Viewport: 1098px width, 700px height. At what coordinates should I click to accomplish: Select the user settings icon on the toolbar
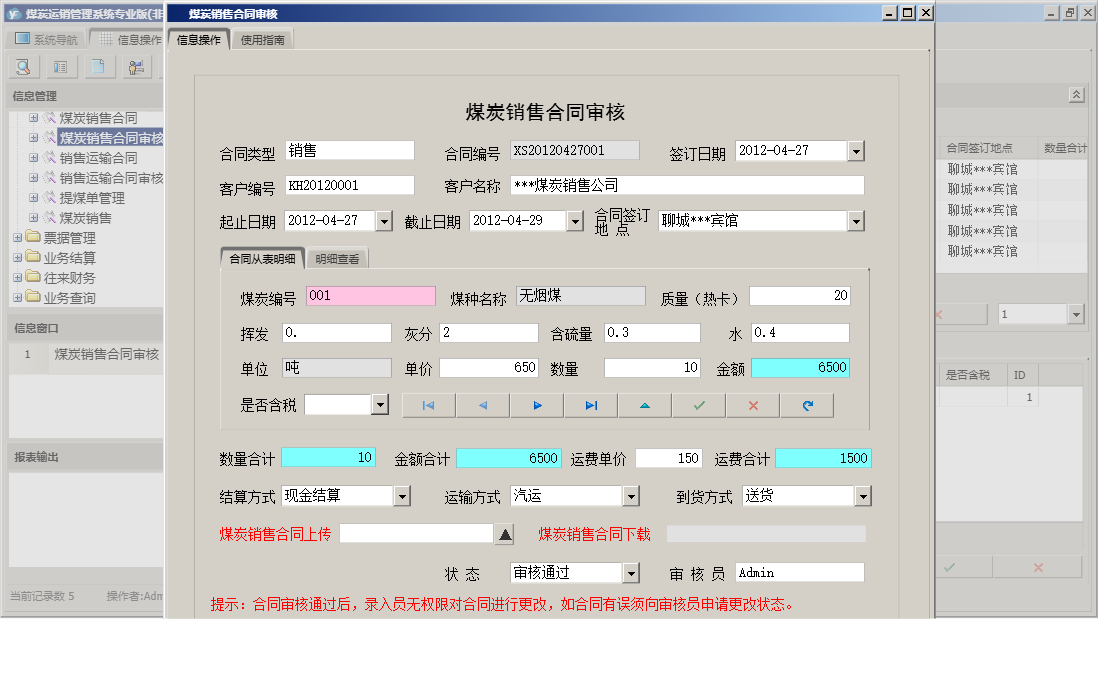pos(137,66)
